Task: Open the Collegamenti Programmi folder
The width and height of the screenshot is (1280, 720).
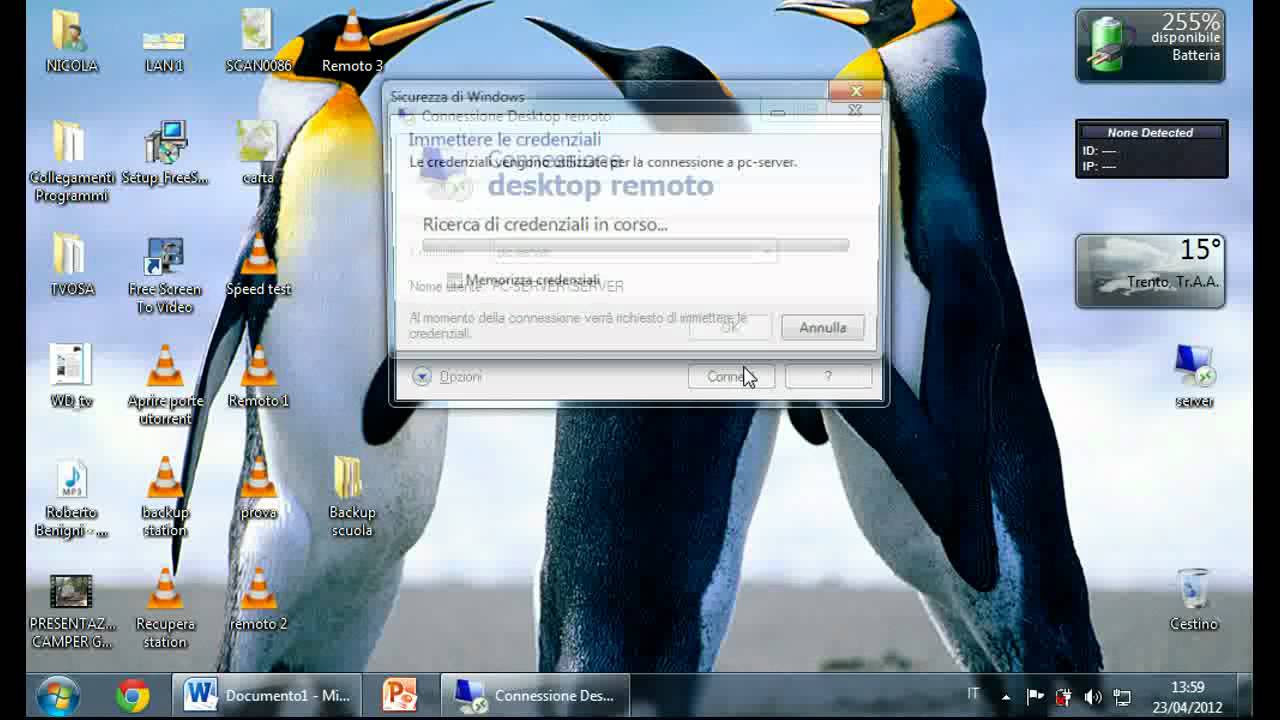Action: pyautogui.click(x=71, y=162)
